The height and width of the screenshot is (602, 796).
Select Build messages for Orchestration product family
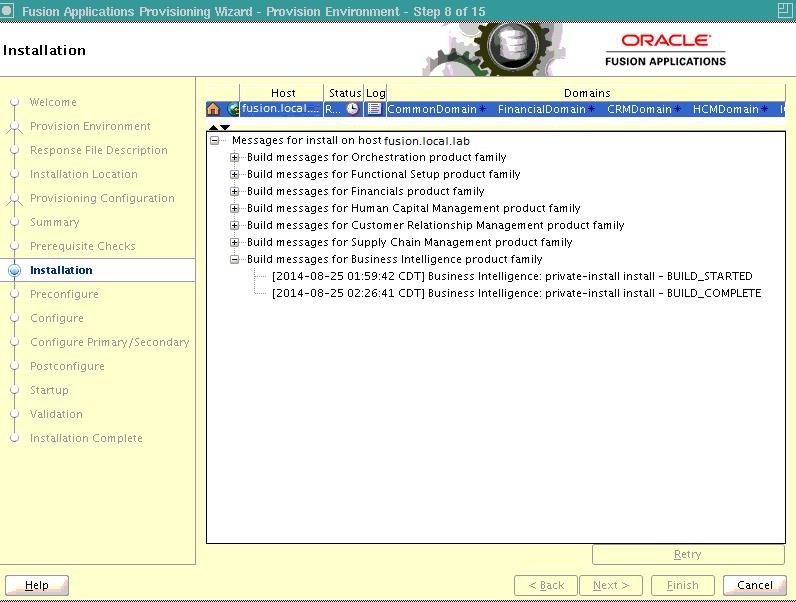point(377,157)
